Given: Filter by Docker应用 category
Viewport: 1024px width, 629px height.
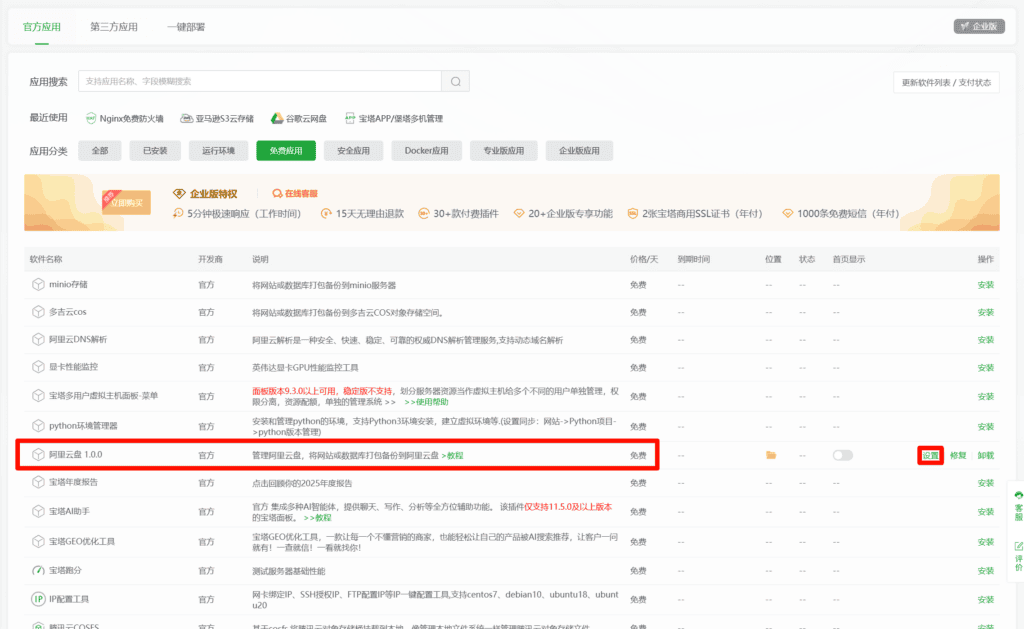Looking at the screenshot, I should (x=426, y=150).
